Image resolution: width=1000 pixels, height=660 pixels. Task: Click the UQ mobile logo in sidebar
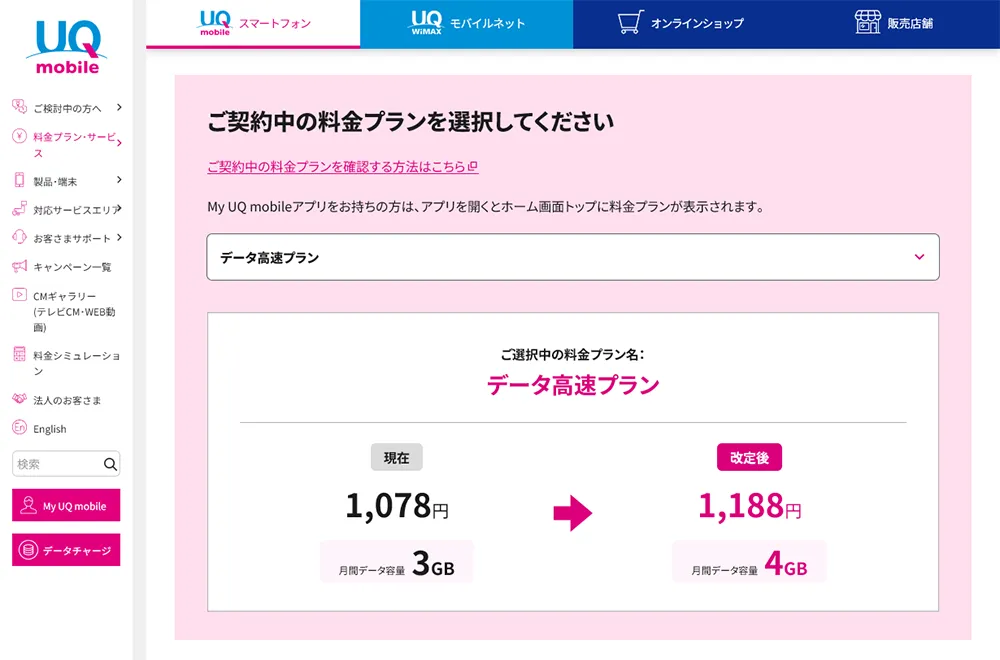pos(67,48)
